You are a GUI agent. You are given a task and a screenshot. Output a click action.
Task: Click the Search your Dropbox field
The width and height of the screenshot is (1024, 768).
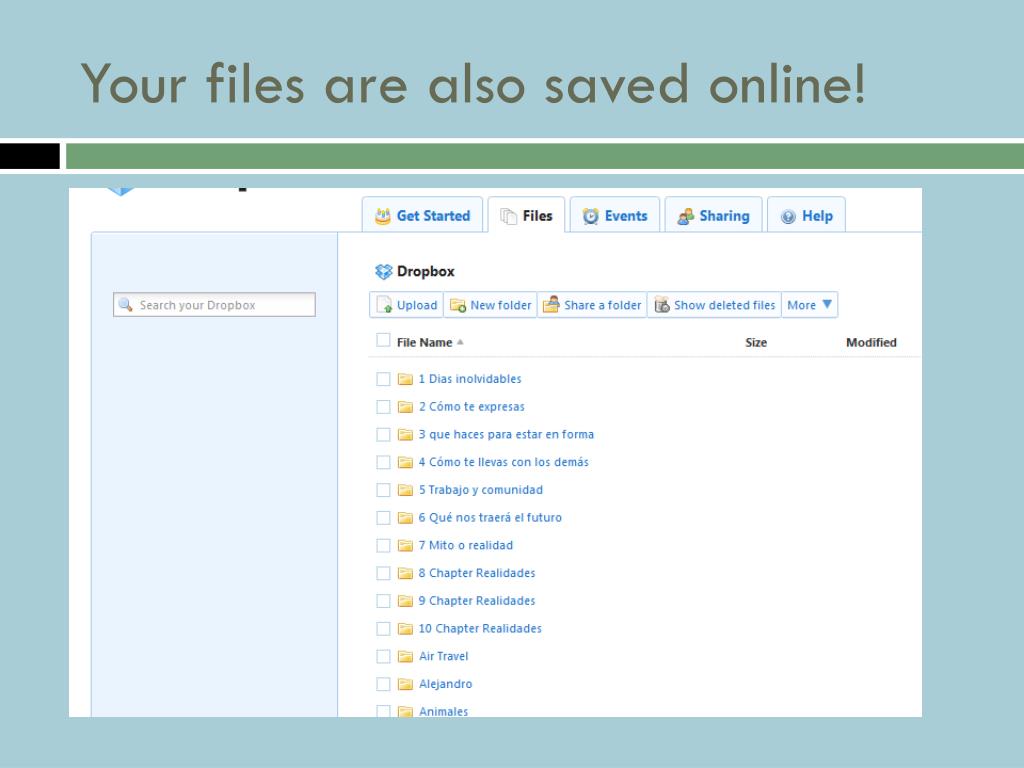(214, 305)
